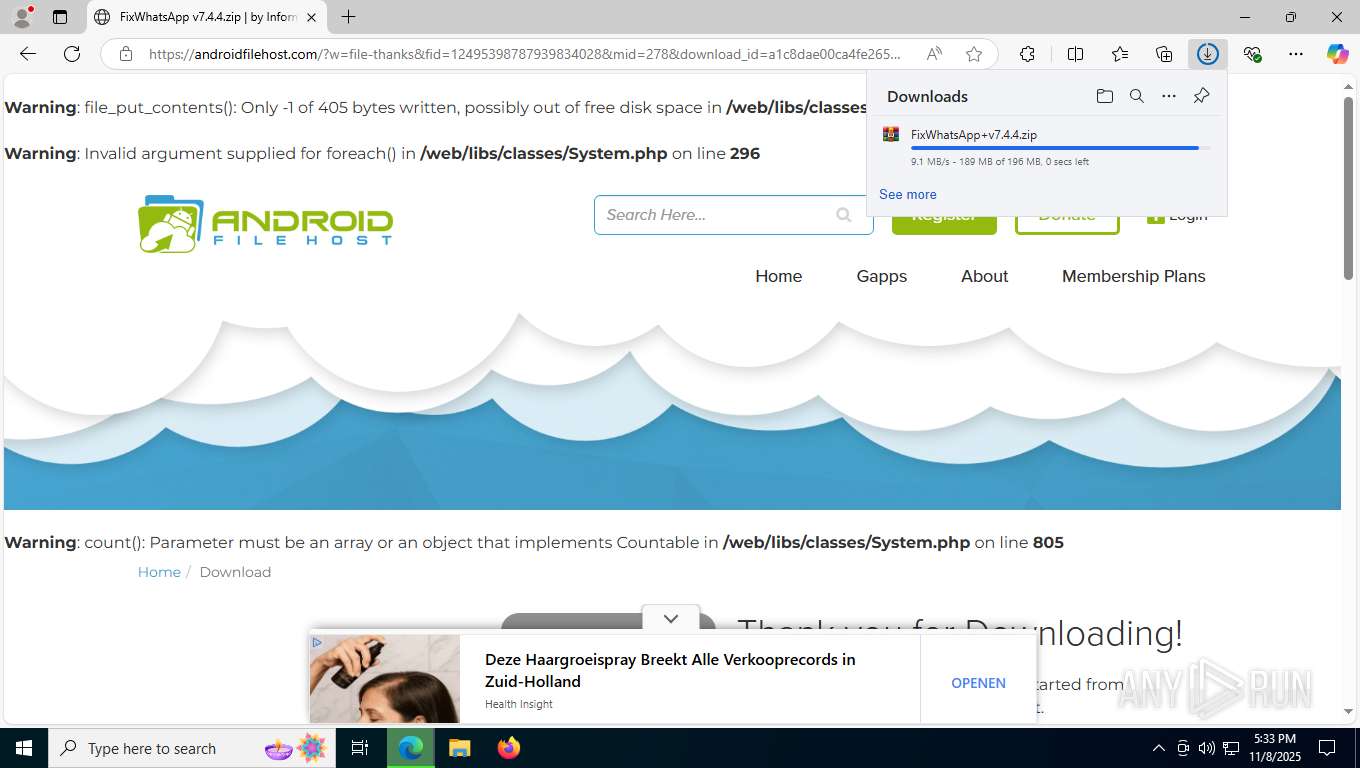The image size is (1360, 768).
Task: Add this page to favorites
Action: 974,54
